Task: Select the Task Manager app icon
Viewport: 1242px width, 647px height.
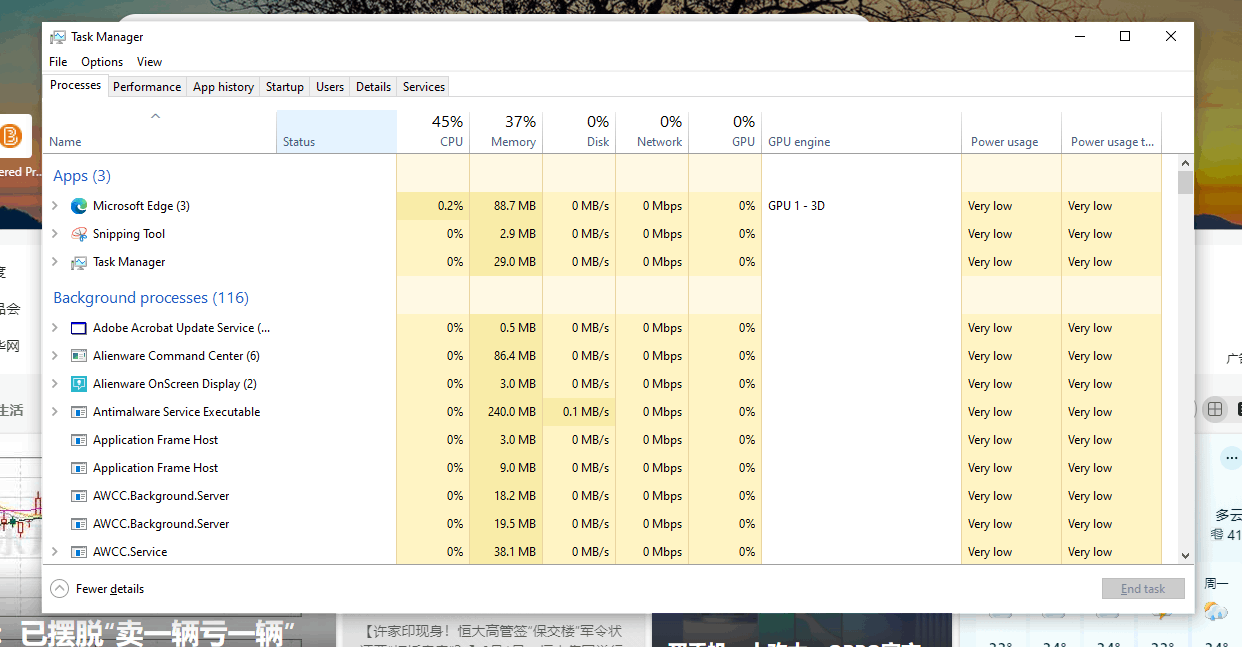Action: (x=78, y=261)
